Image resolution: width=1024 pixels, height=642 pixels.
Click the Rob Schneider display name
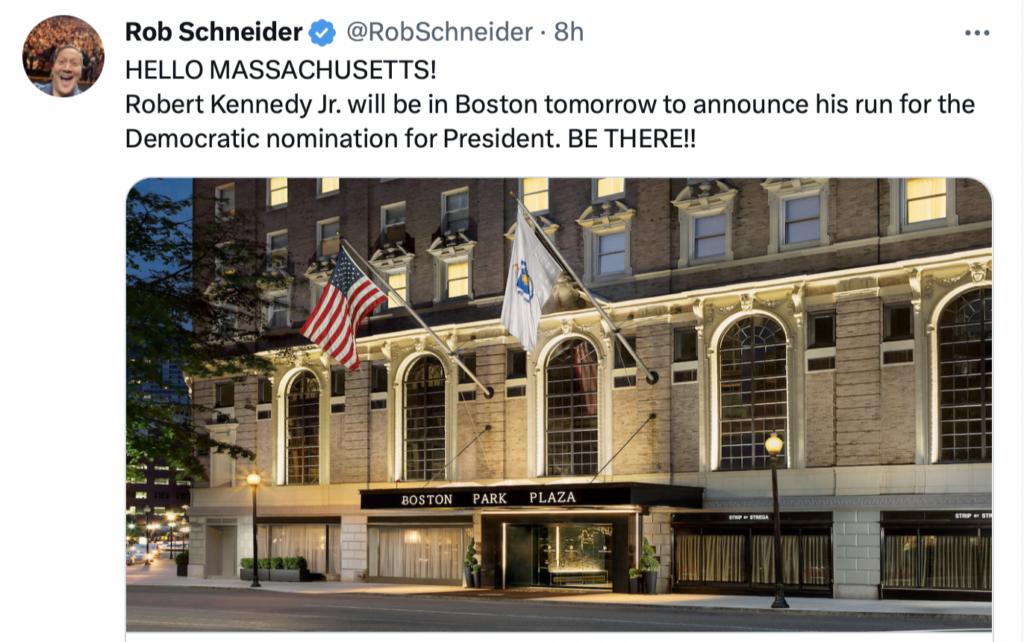click(214, 32)
